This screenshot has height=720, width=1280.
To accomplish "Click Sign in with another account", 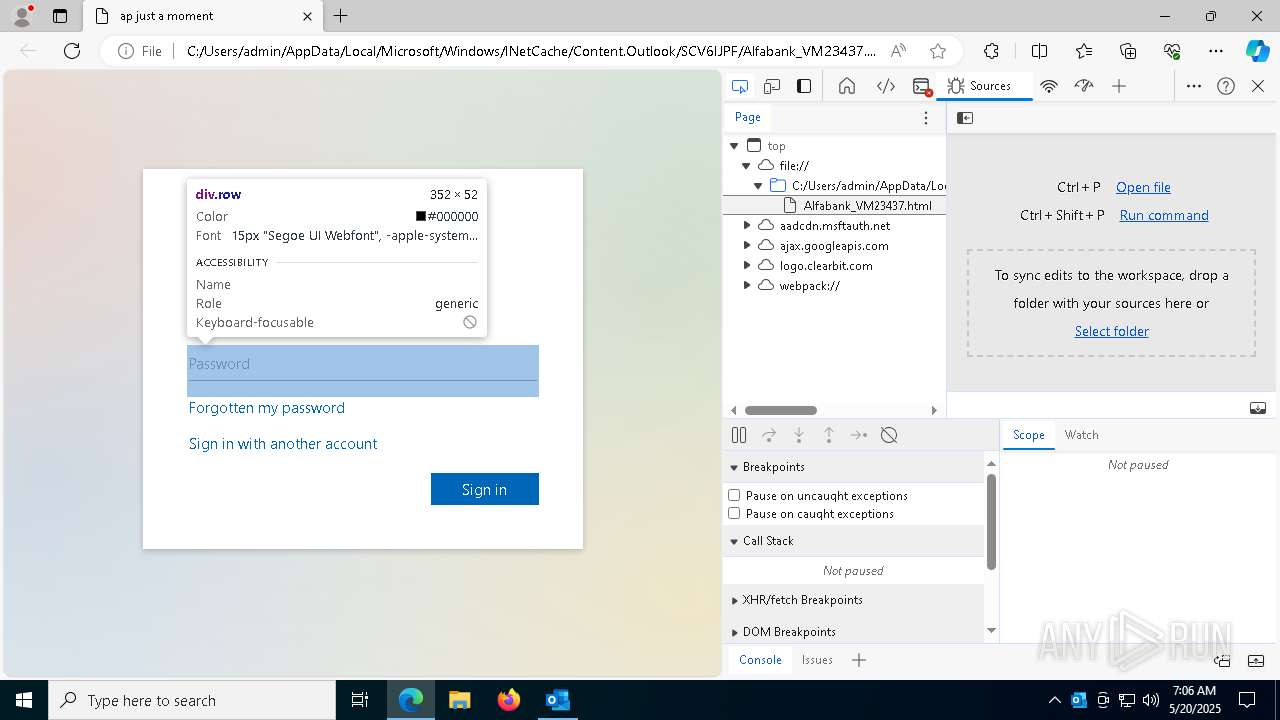I will [x=283, y=444].
